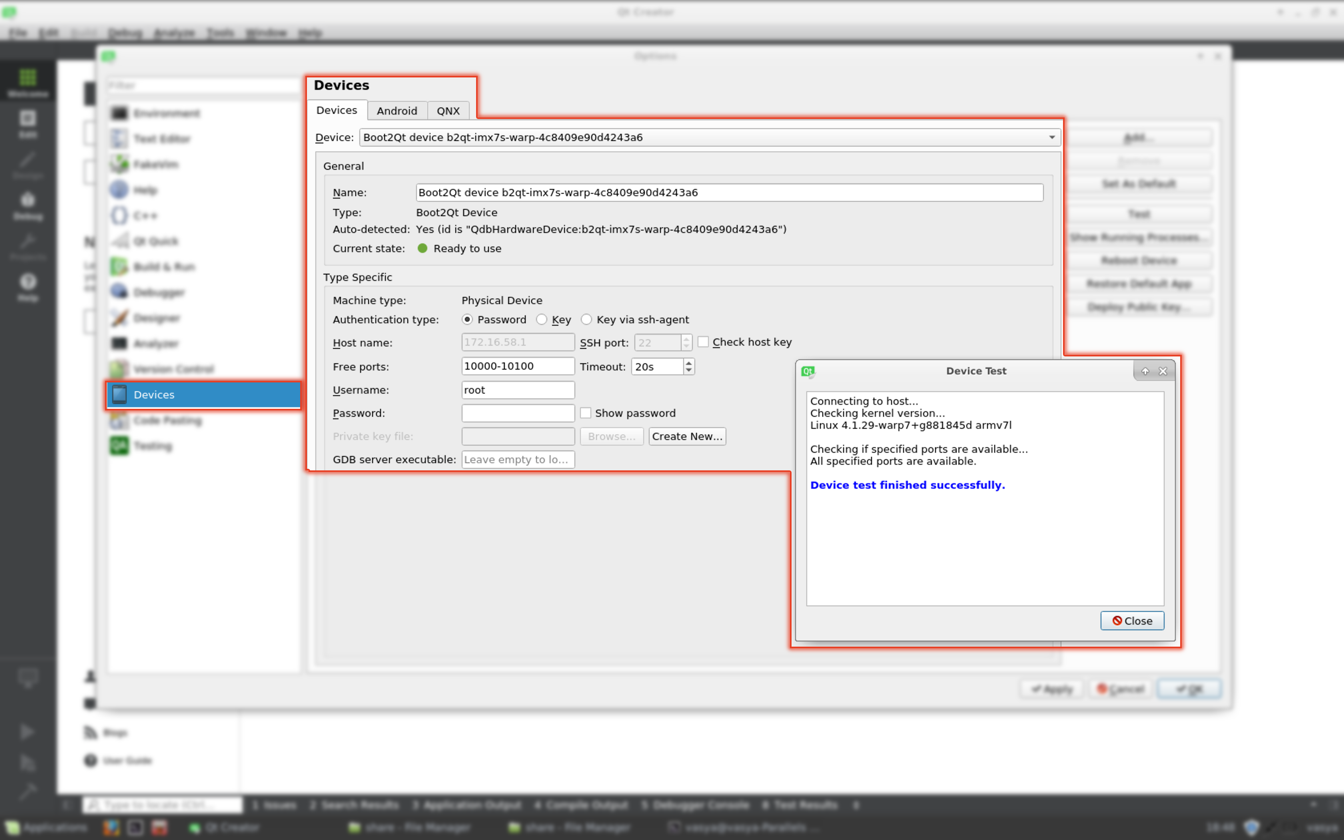
Task: Increase the Timeout spinner value
Action: pyautogui.click(x=688, y=362)
